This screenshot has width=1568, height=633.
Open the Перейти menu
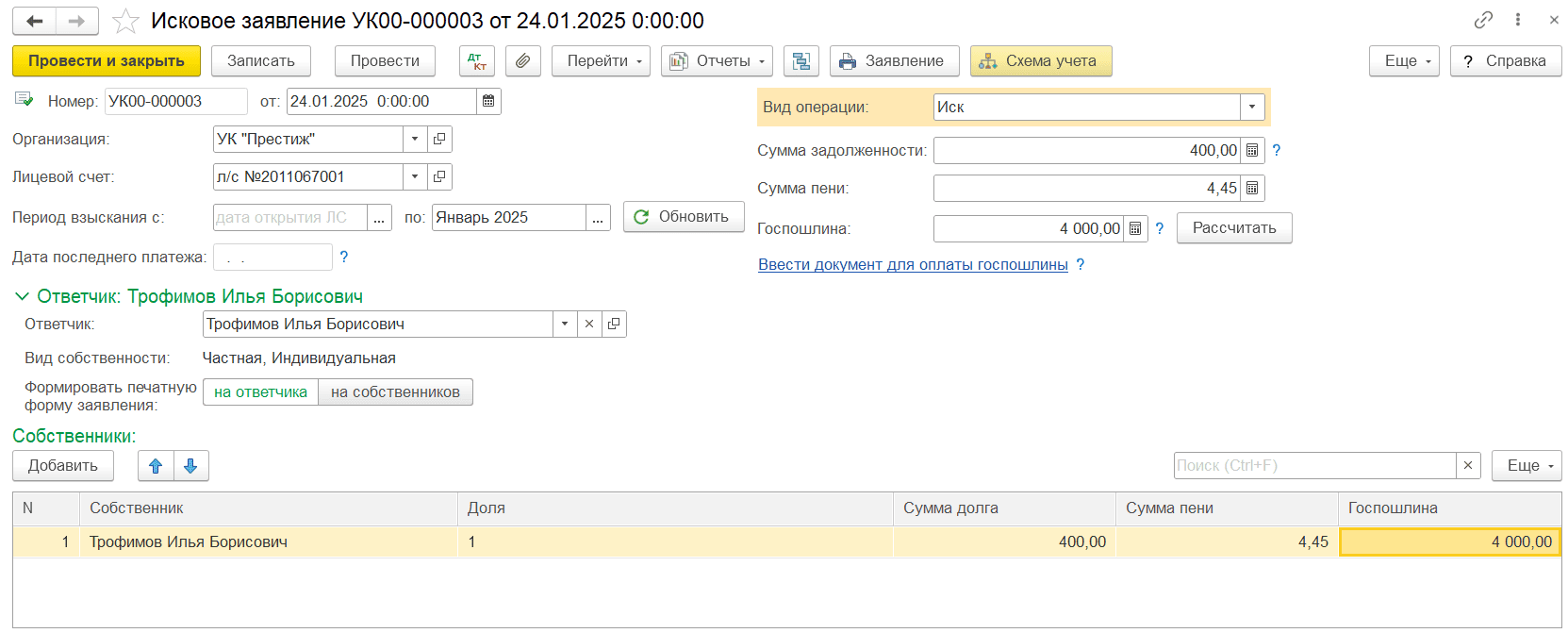[x=601, y=61]
